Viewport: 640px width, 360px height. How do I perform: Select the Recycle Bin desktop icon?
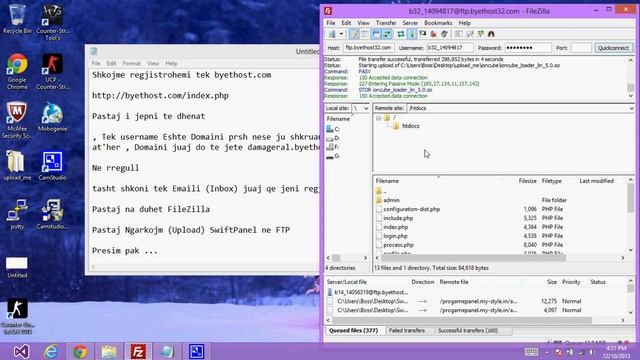(x=17, y=19)
